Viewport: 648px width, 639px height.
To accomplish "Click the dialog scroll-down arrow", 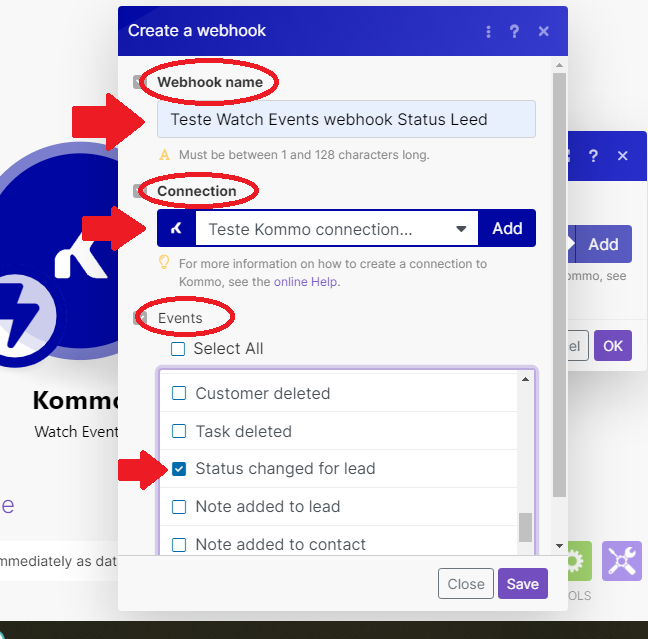I will pyautogui.click(x=559, y=546).
